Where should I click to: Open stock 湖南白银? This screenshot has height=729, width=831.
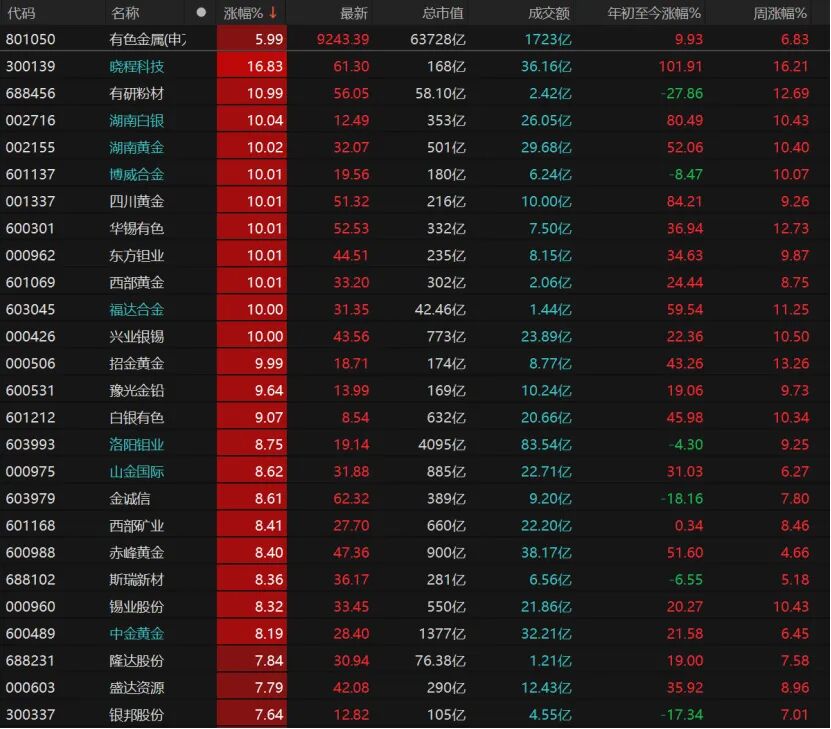pyautogui.click(x=137, y=121)
